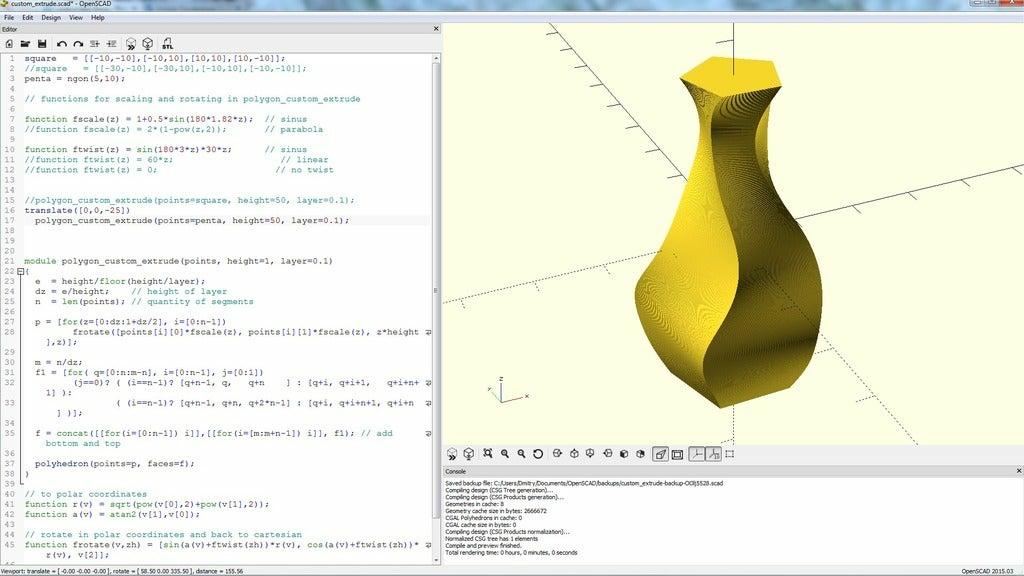This screenshot has height=576, width=1024.
Task: Click Render icon in the editor toolbar
Action: [147, 44]
